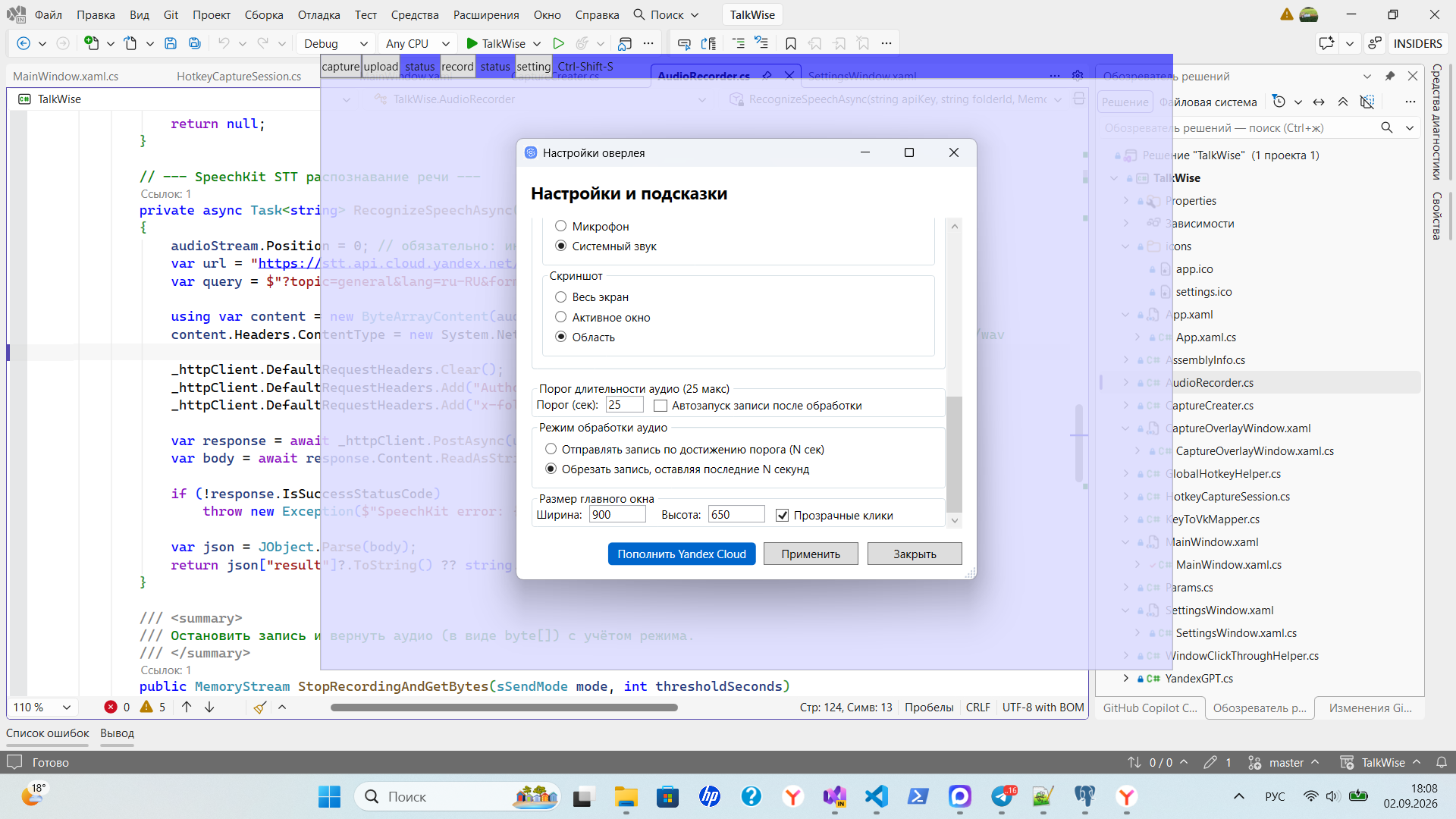The image size is (1456, 819).
Task: Click the notification bell in status bar
Action: pos(1442,762)
